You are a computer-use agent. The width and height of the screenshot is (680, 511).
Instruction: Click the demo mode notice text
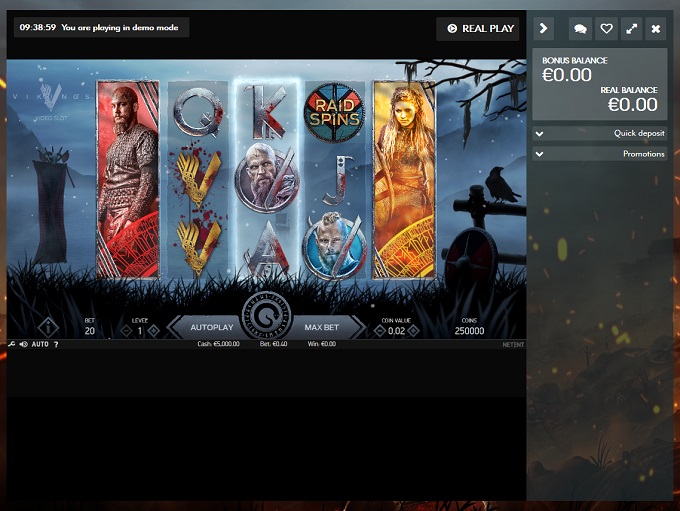[120, 27]
